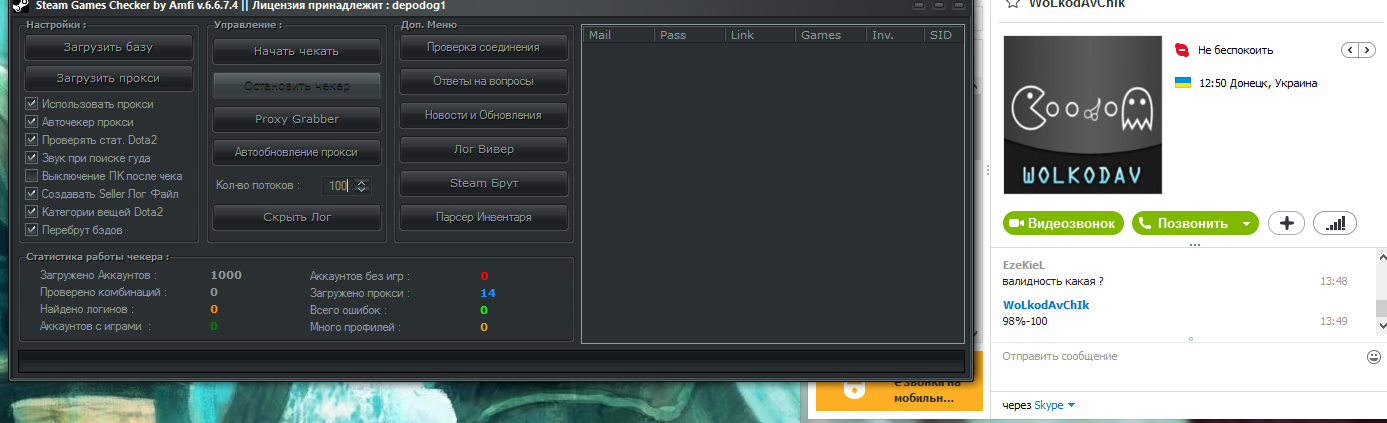Viewport: 1387px width, 423px height.
Task: Increase thread count with up arrow
Action: [x=362, y=181]
